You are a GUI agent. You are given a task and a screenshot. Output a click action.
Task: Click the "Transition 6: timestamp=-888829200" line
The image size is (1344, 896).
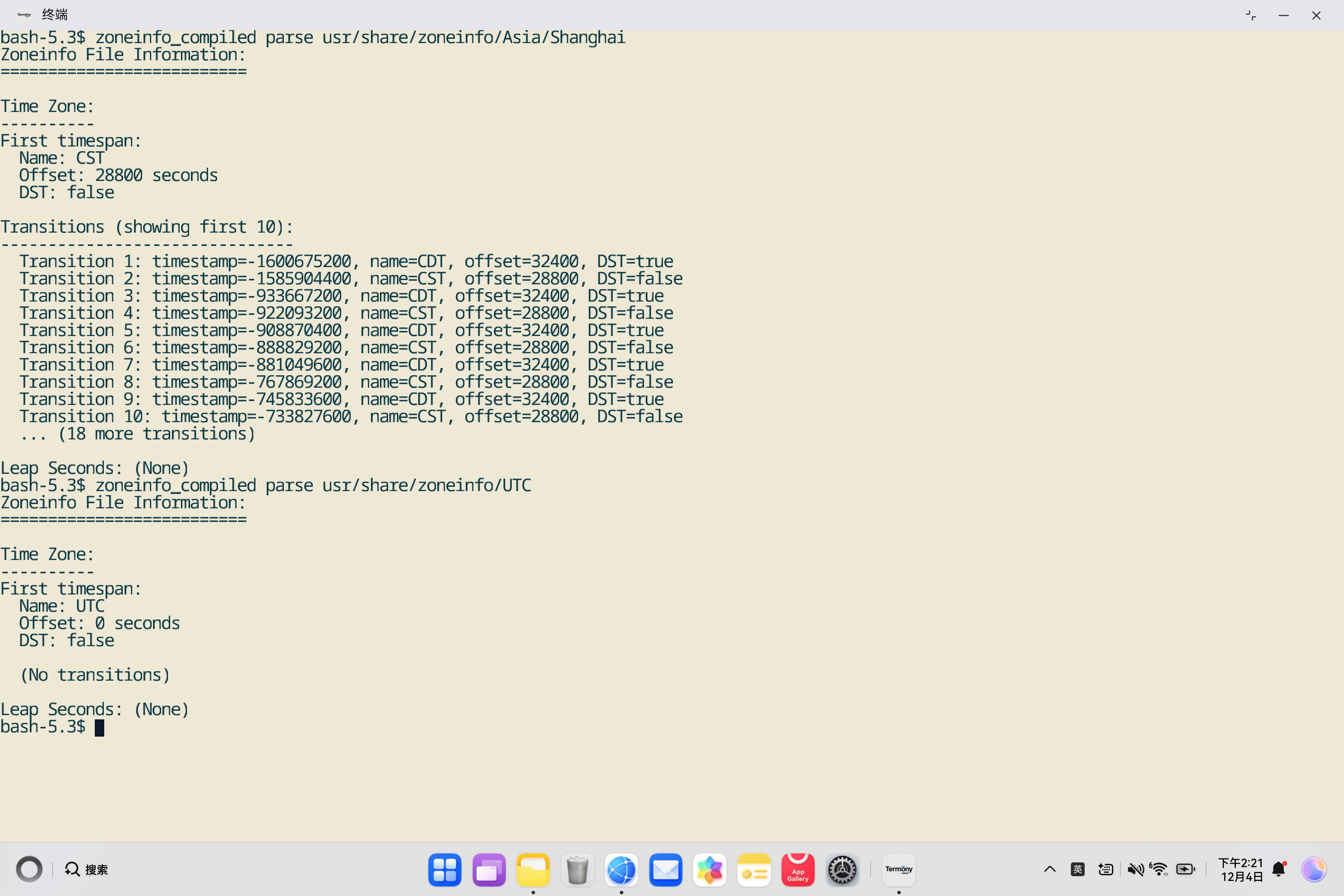[346, 348]
